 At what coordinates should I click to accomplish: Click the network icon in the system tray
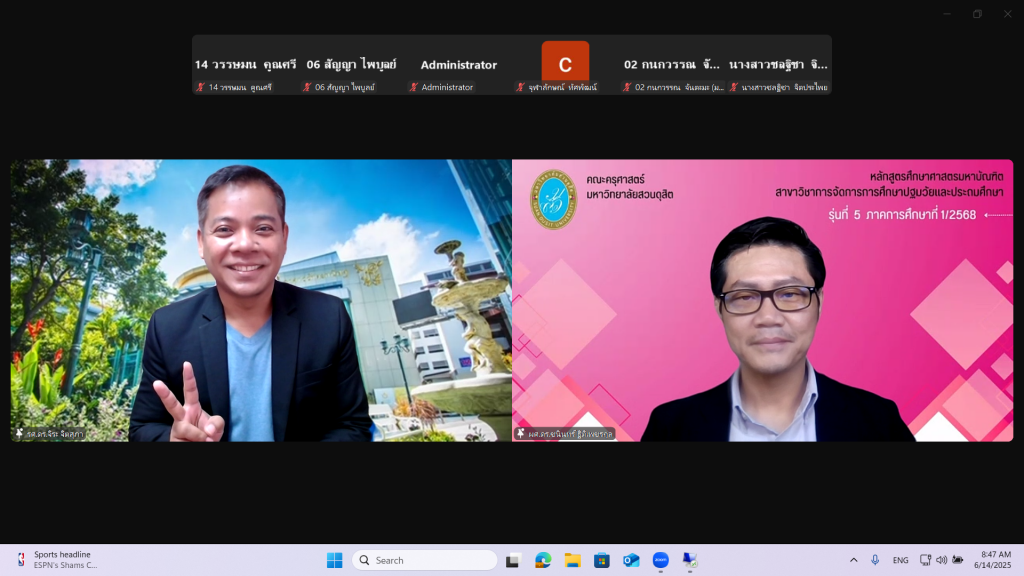(x=925, y=560)
